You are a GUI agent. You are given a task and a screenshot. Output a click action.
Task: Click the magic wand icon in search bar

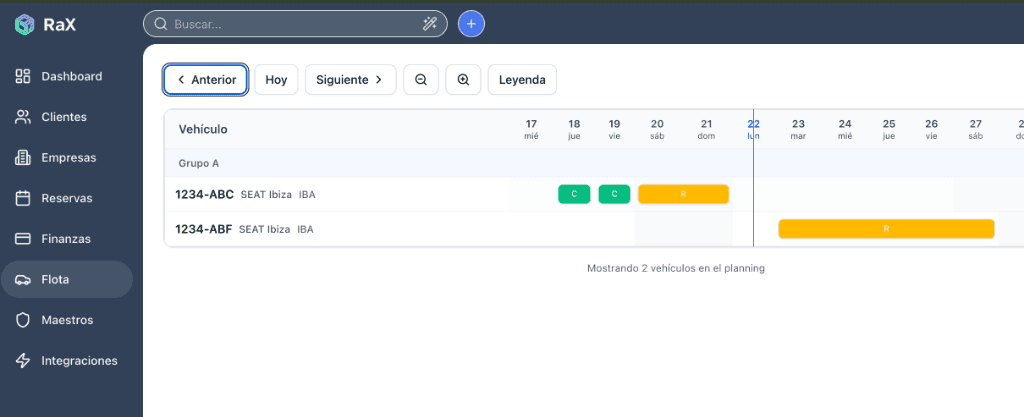(x=430, y=24)
